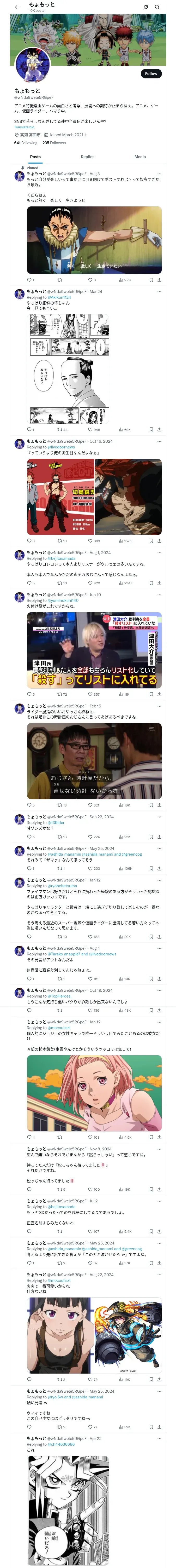Follow the ちょもっと account
Screen dimensions: 176x1568
tap(151, 73)
